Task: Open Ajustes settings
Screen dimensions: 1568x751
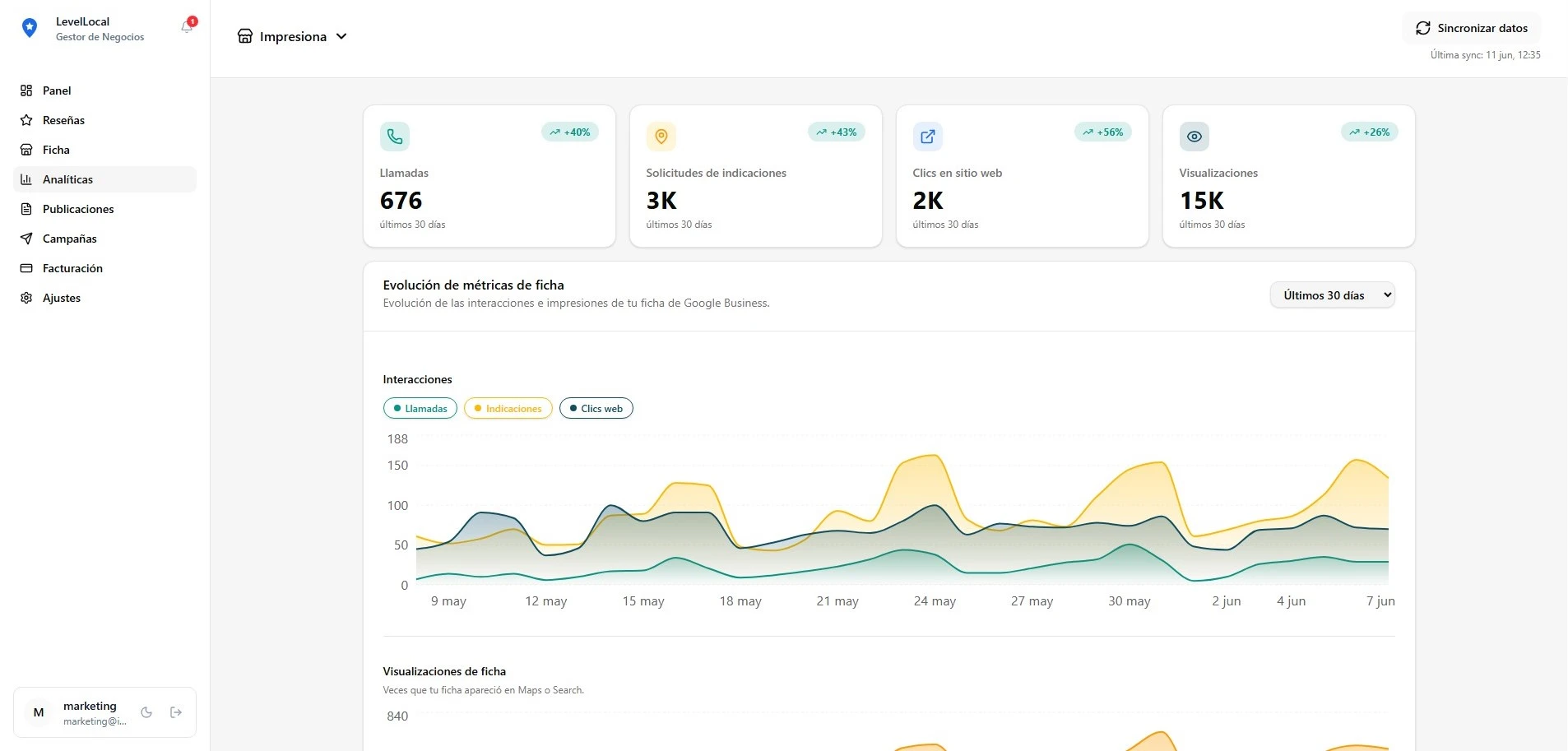Action: point(104,298)
